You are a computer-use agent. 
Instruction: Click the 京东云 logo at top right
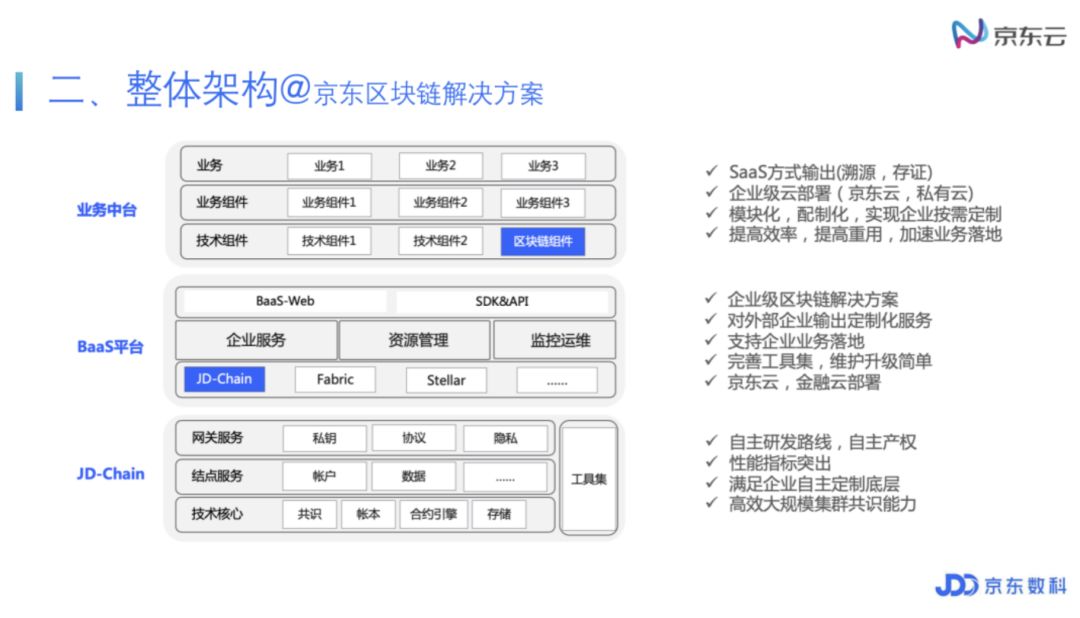(x=1009, y=34)
